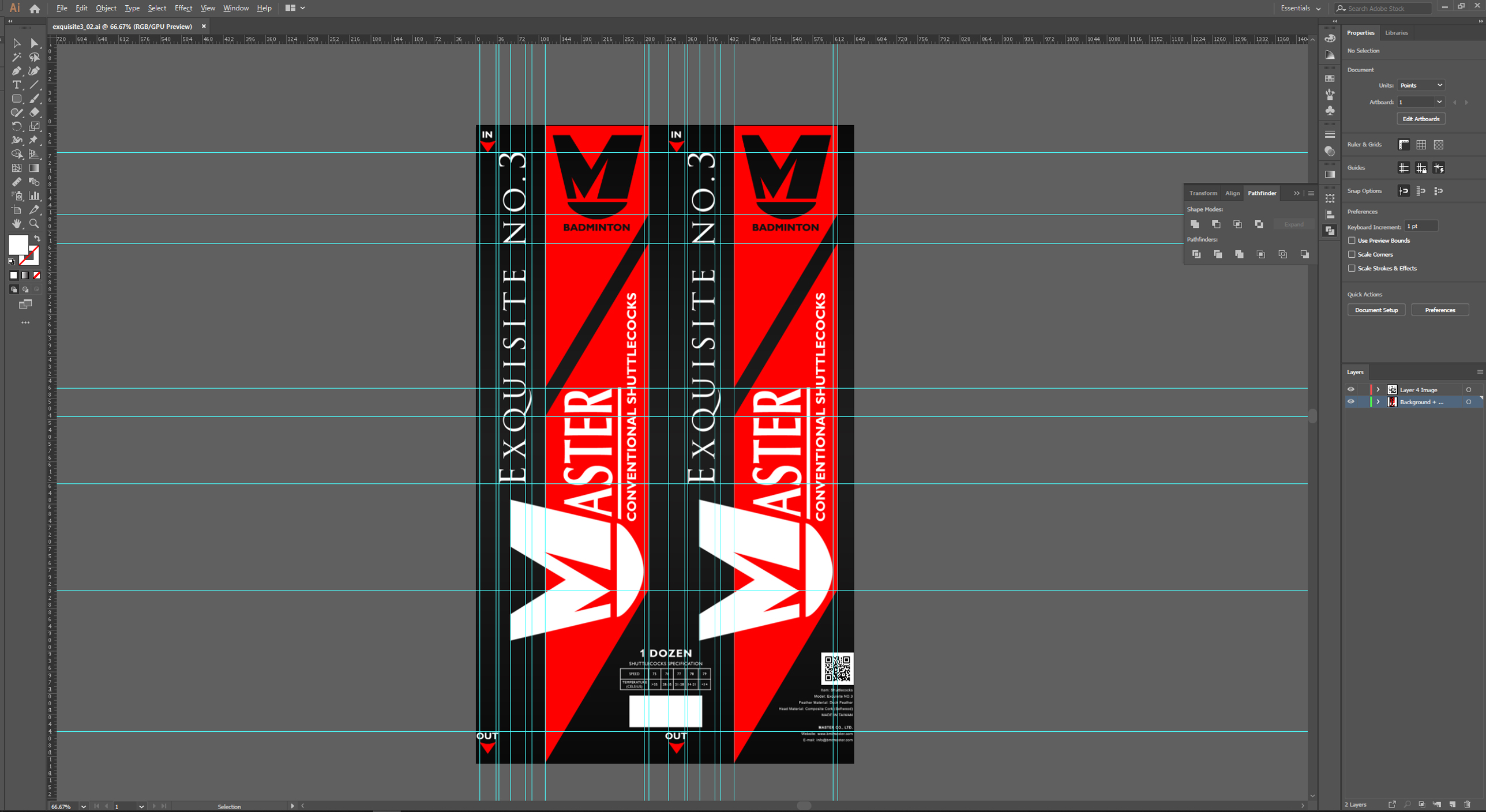Screen dimensions: 1486x812
Task: Choose the Lasso tool
Action: [35, 57]
